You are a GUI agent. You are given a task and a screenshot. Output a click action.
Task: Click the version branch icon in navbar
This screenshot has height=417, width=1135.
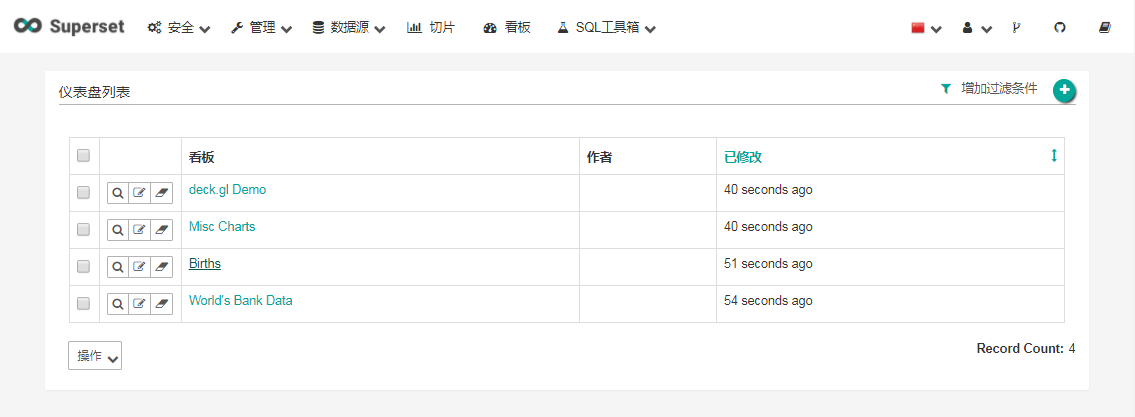click(1016, 28)
